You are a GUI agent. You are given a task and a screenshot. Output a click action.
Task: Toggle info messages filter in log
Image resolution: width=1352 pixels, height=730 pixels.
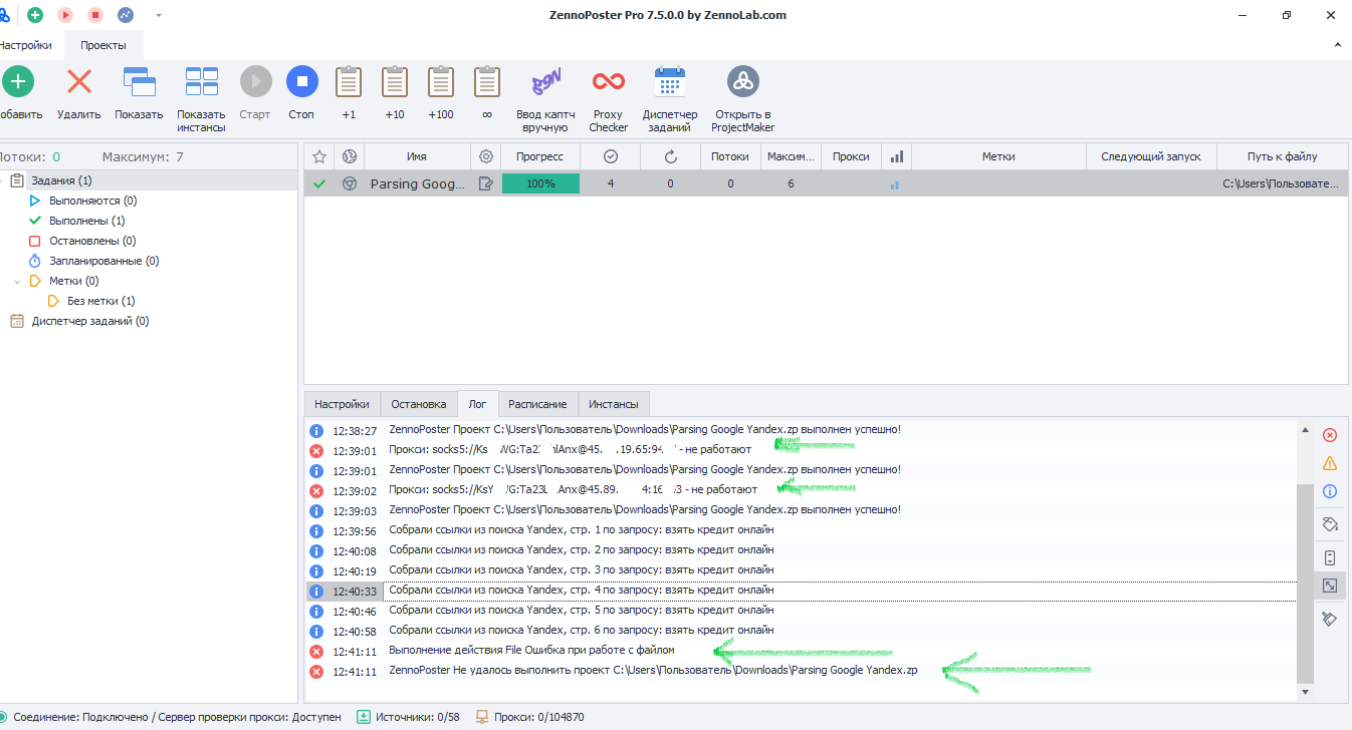click(1330, 491)
